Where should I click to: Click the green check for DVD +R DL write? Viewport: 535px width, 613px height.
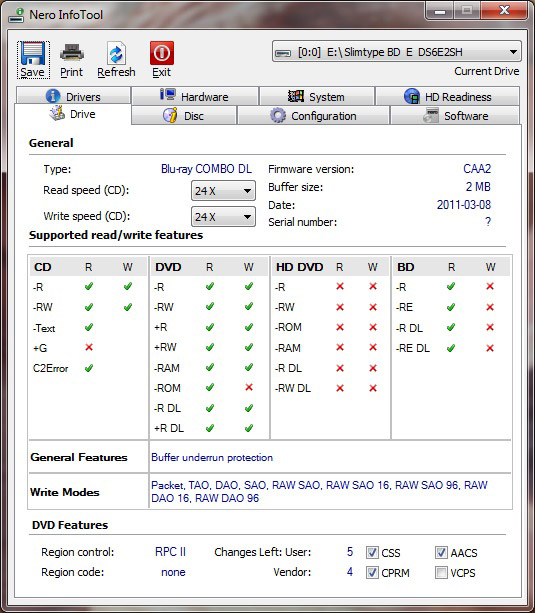tap(249, 428)
